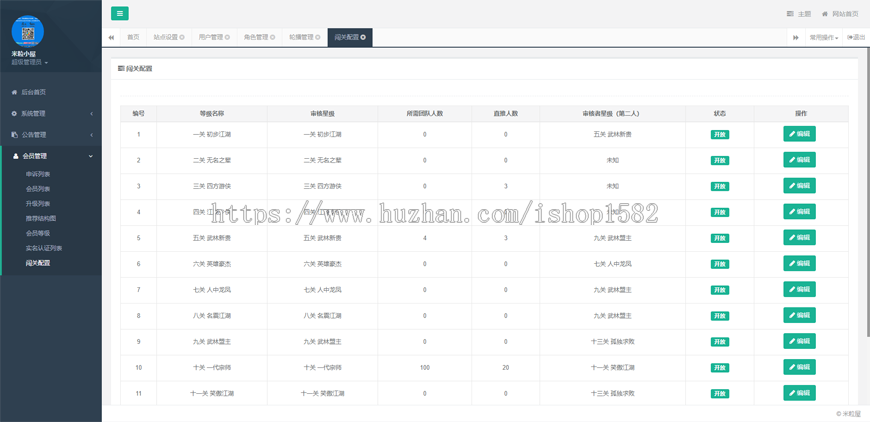Screen dimensions: 870x422
Task: Toggle the 开放 status badge in row 11
Action: pyautogui.click(x=720, y=394)
